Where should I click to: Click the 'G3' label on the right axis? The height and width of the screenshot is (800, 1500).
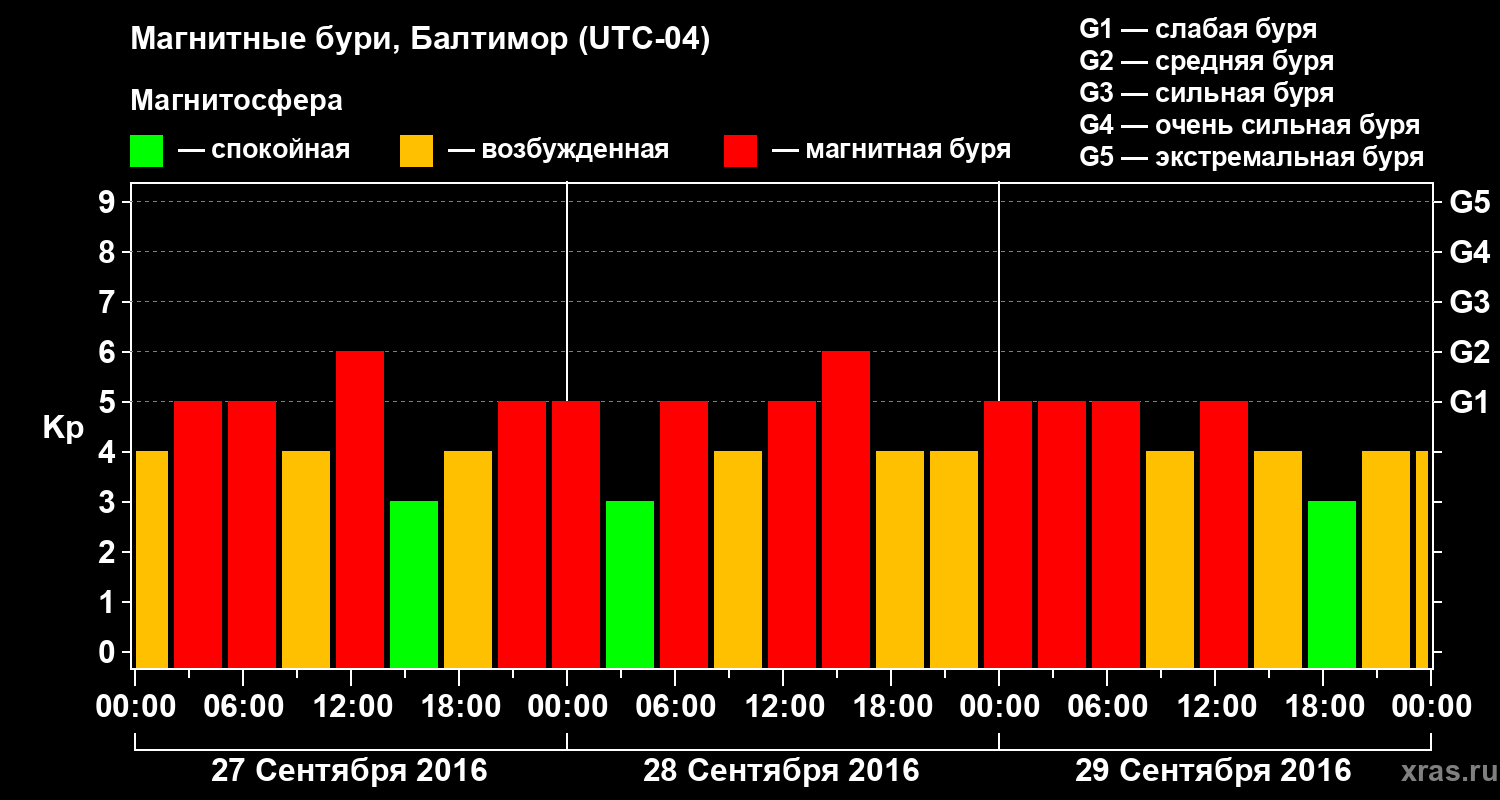tap(1469, 302)
